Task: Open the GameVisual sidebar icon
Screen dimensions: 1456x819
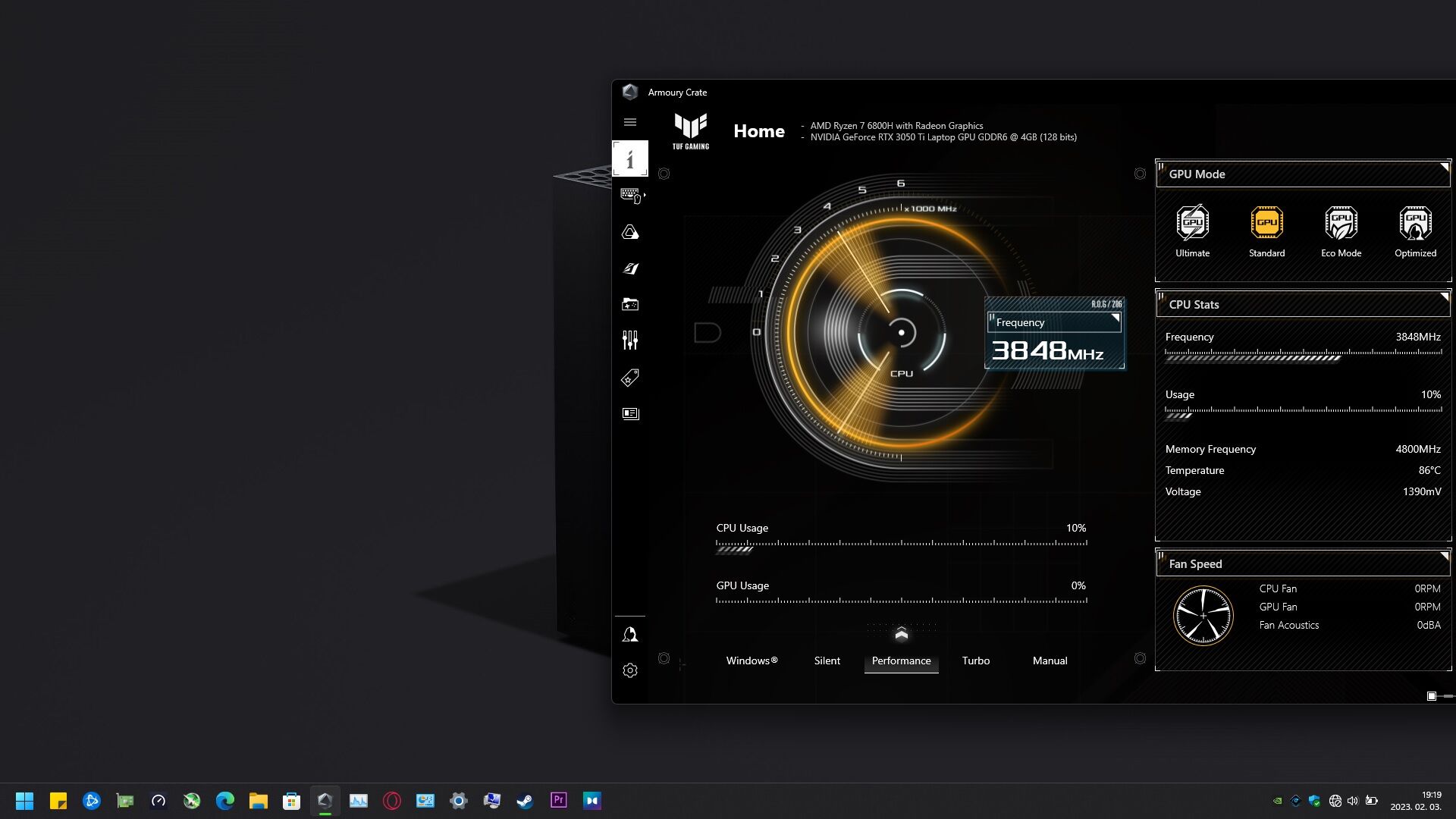Action: (630, 268)
